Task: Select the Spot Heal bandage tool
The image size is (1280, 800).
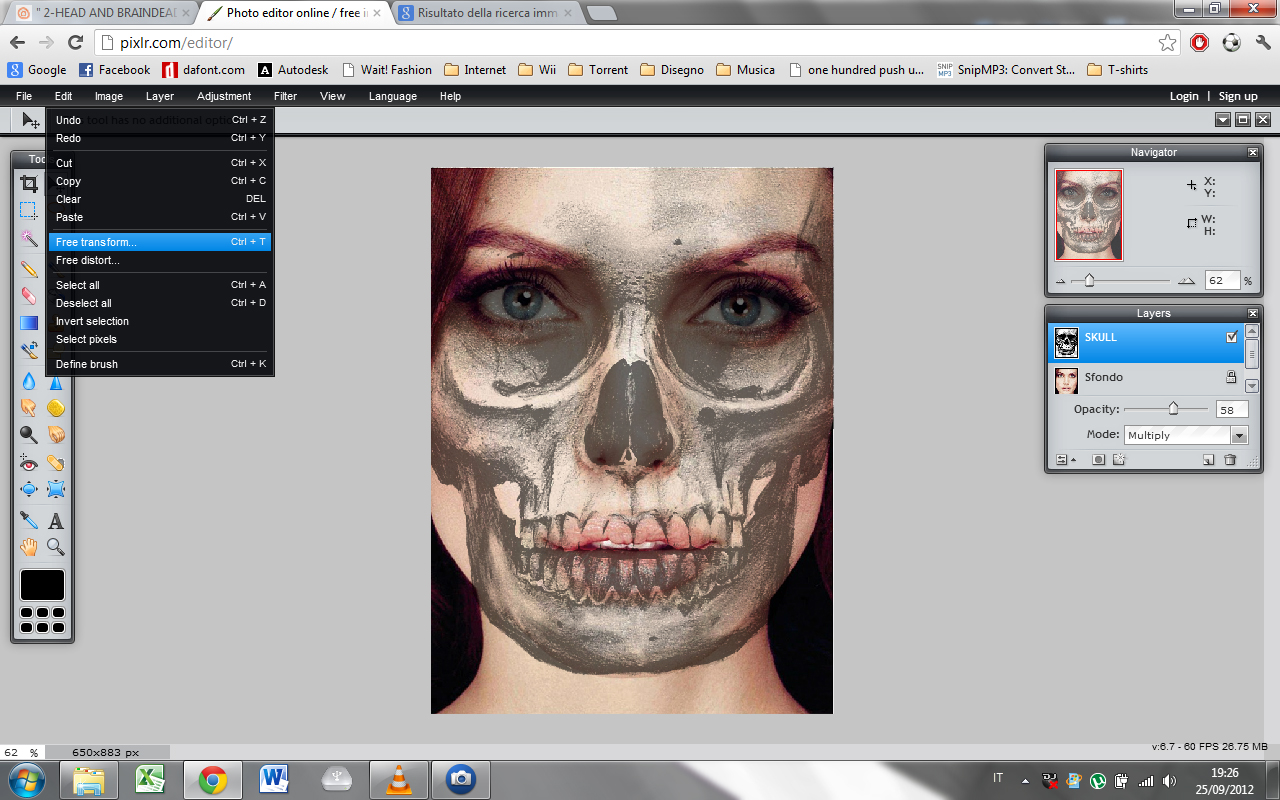Action: point(56,463)
